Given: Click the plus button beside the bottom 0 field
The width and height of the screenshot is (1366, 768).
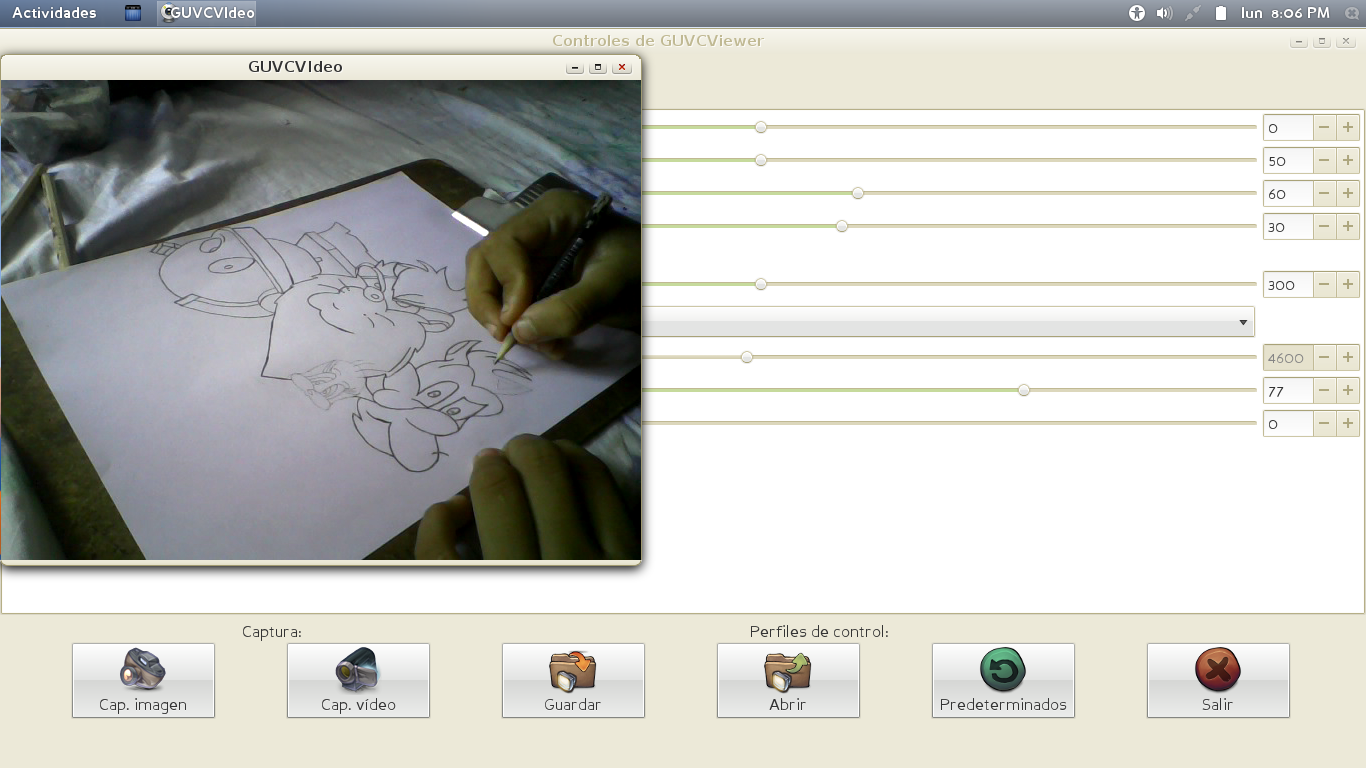Looking at the screenshot, I should (1348, 423).
